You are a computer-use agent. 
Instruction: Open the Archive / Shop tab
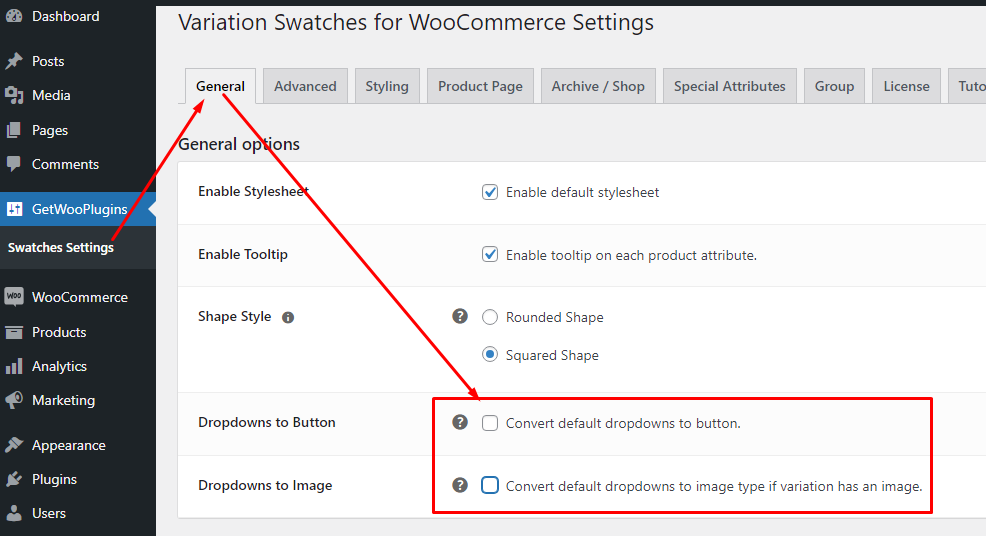598,86
